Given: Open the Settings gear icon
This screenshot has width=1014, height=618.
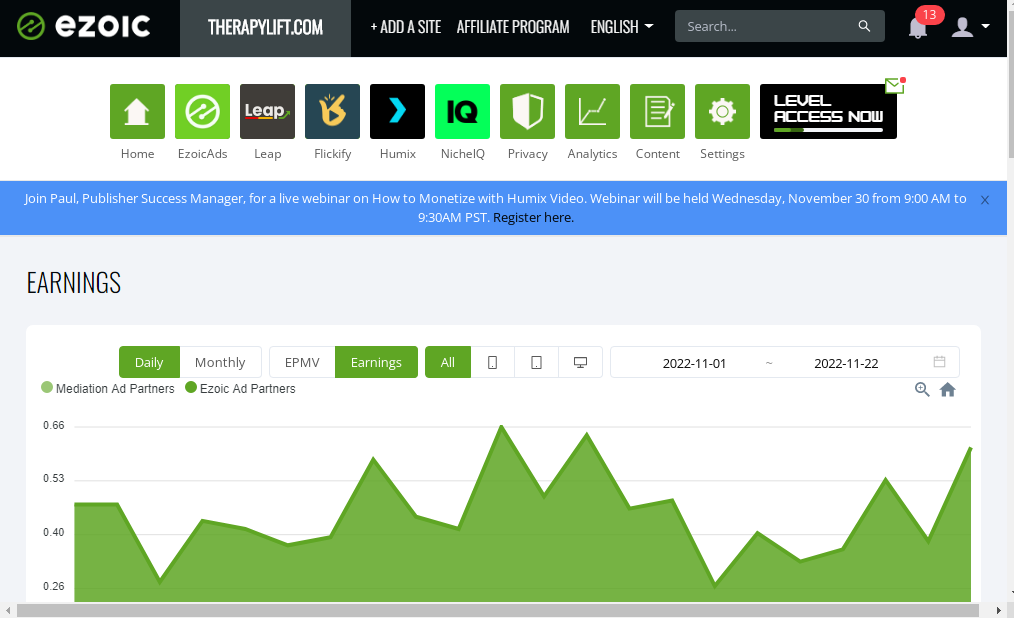Looking at the screenshot, I should 722,111.
